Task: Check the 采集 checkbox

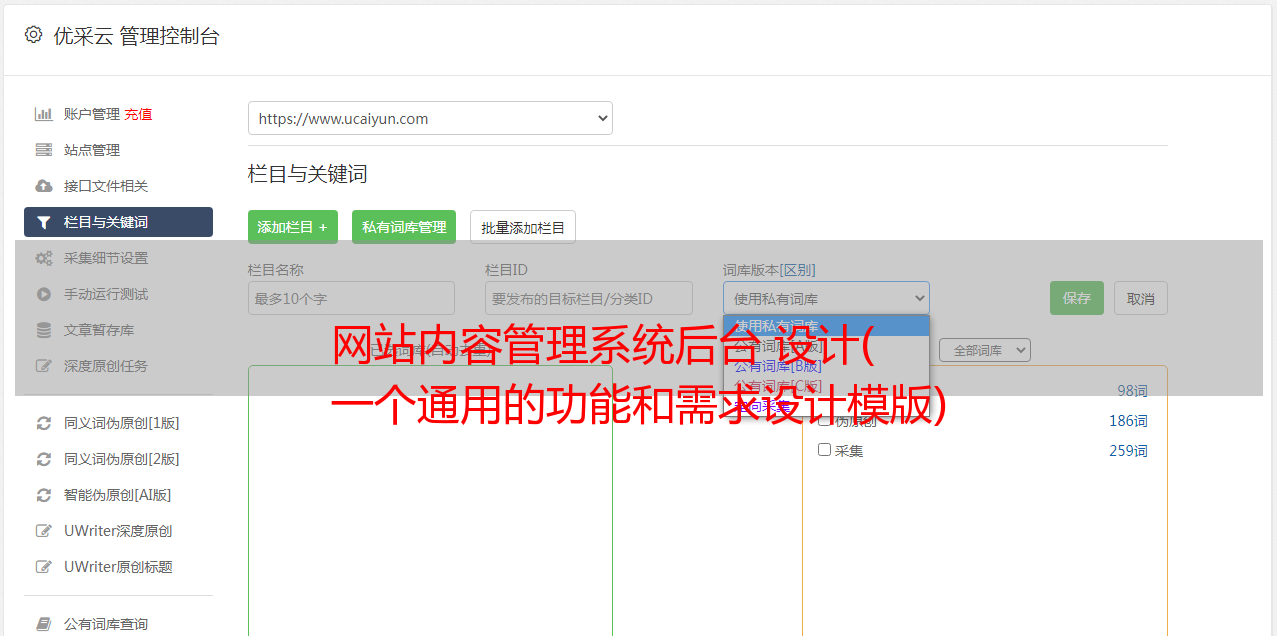Action: (x=825, y=450)
